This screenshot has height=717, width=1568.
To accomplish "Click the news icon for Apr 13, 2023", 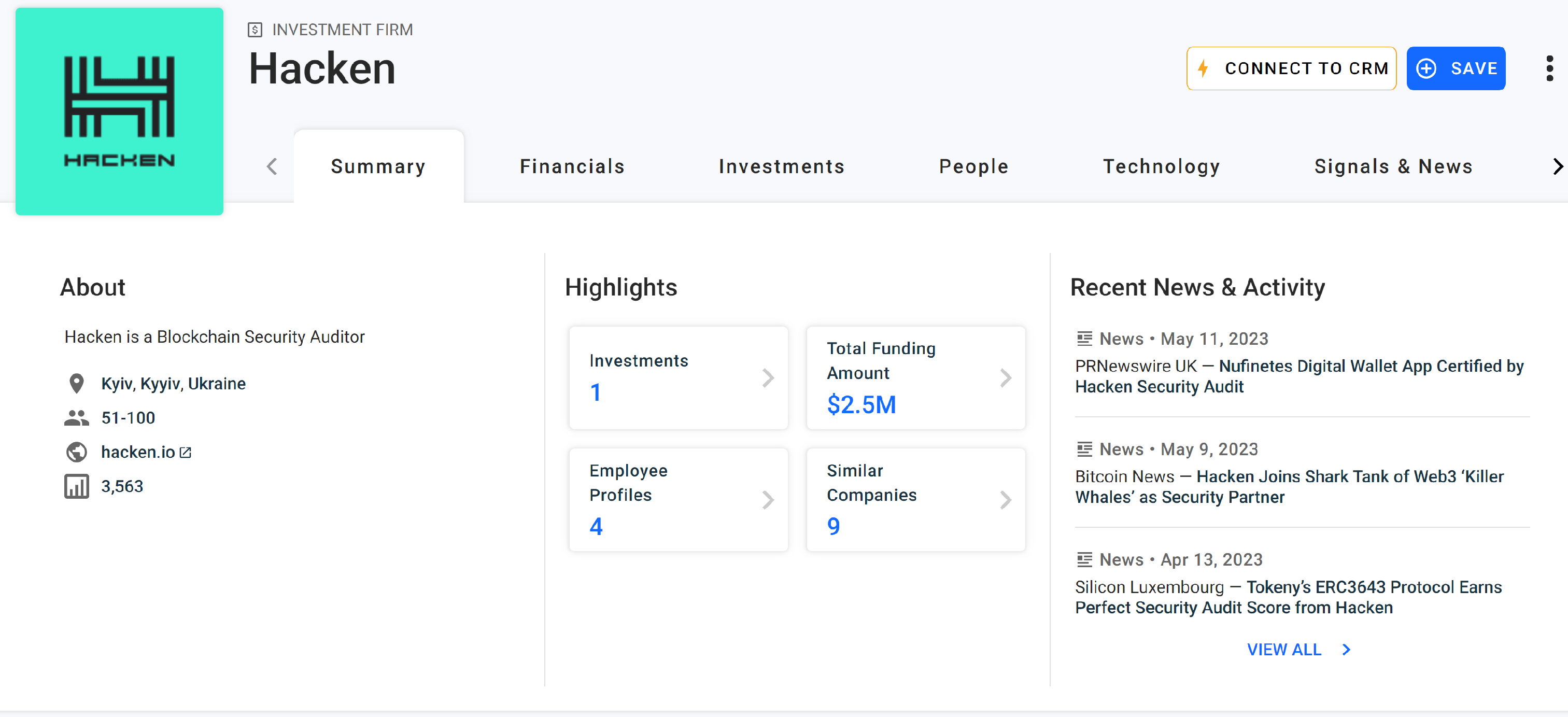I will (1084, 559).
